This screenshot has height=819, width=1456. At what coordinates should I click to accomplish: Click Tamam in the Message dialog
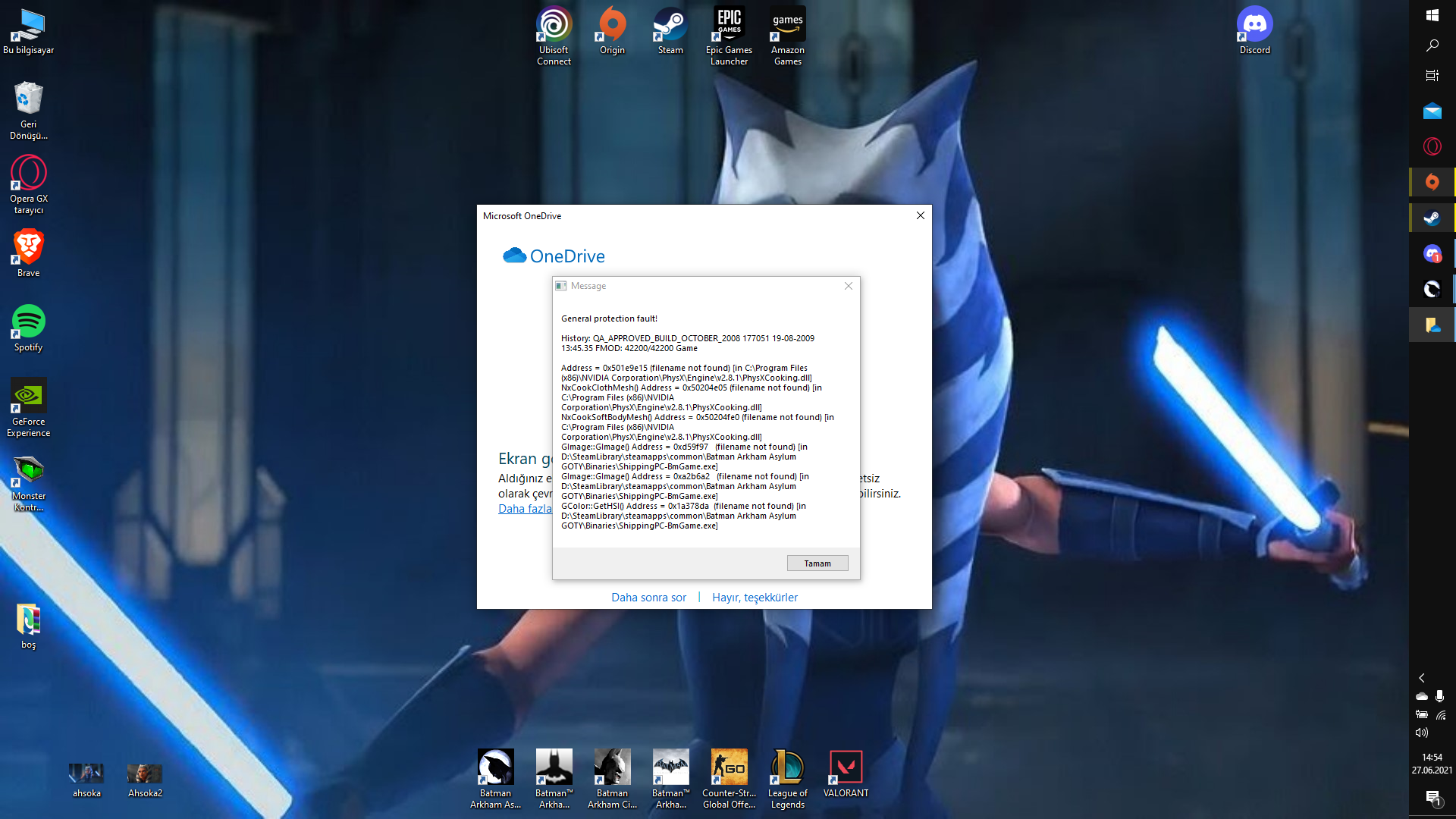817,563
